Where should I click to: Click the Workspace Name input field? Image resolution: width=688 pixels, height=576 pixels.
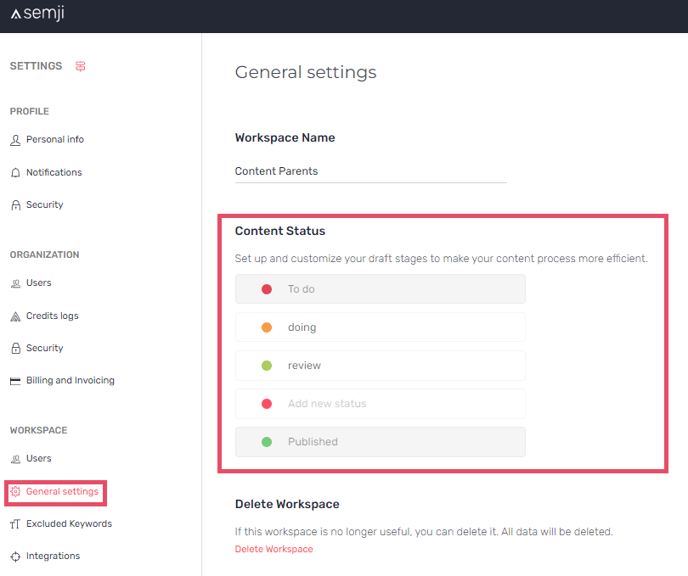(x=371, y=172)
